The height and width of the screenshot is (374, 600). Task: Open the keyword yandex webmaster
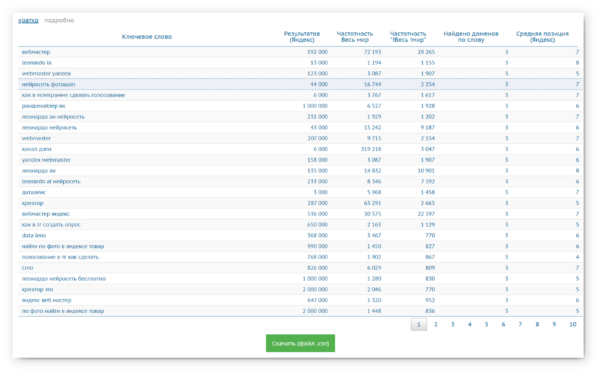(x=46, y=160)
